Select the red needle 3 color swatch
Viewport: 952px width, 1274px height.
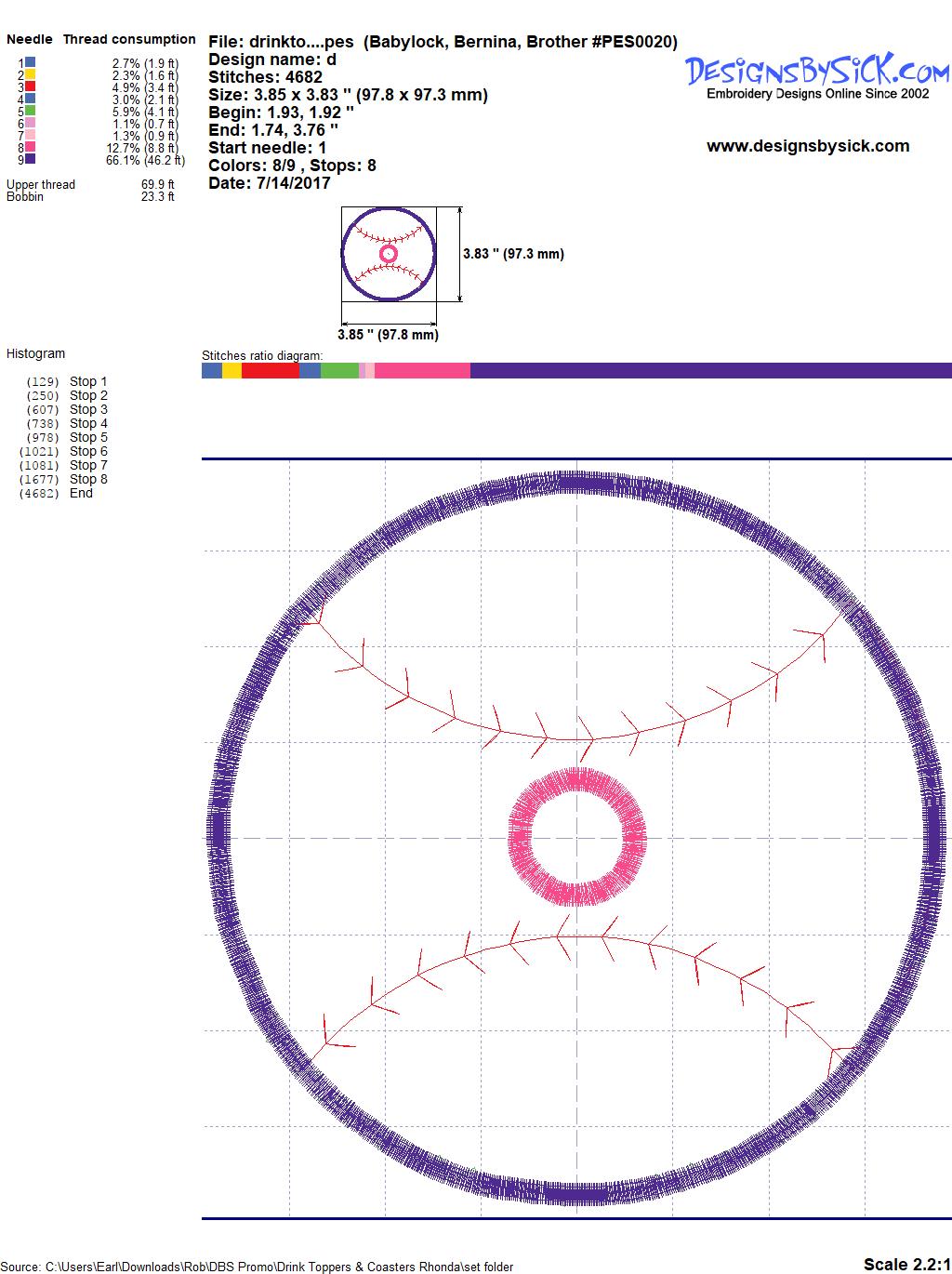31,86
